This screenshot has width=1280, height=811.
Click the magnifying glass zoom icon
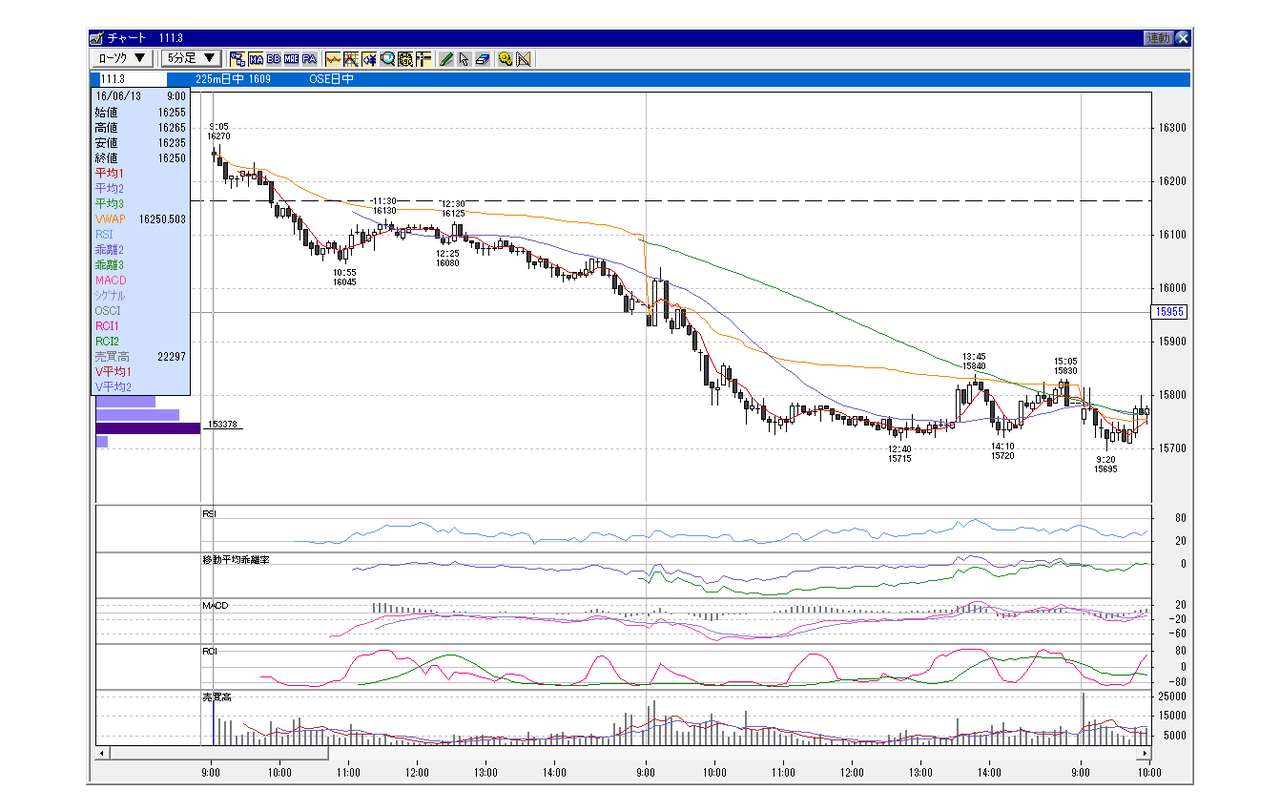point(387,59)
